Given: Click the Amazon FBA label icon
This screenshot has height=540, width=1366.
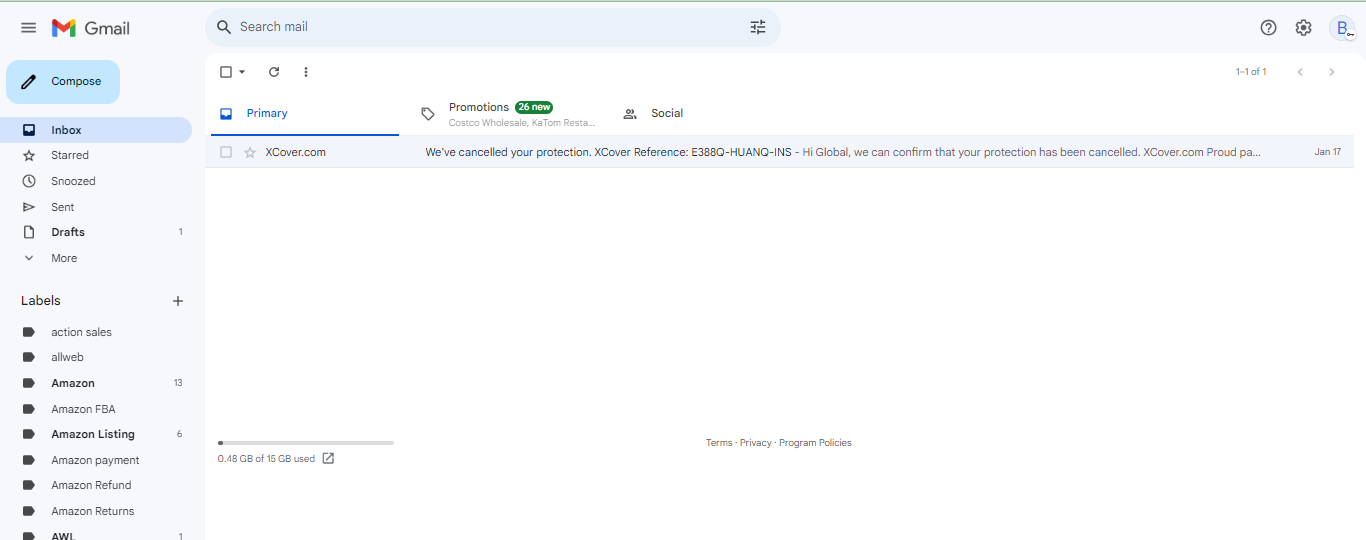Looking at the screenshot, I should 29,409.
